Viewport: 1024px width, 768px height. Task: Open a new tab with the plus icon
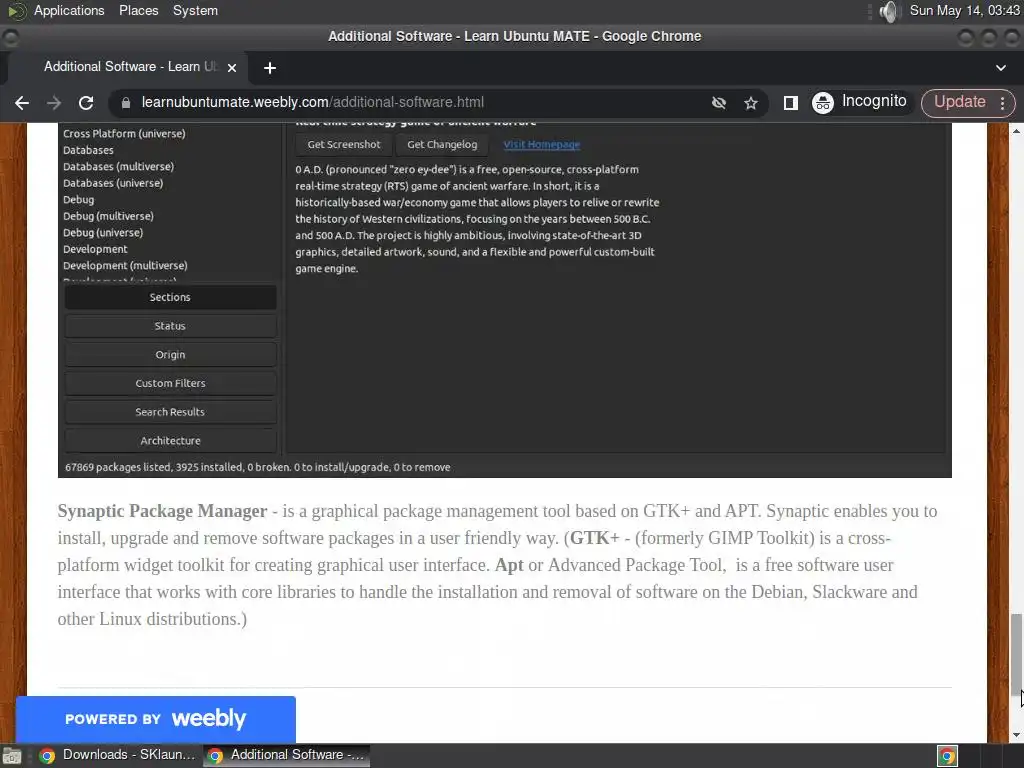pyautogui.click(x=270, y=67)
